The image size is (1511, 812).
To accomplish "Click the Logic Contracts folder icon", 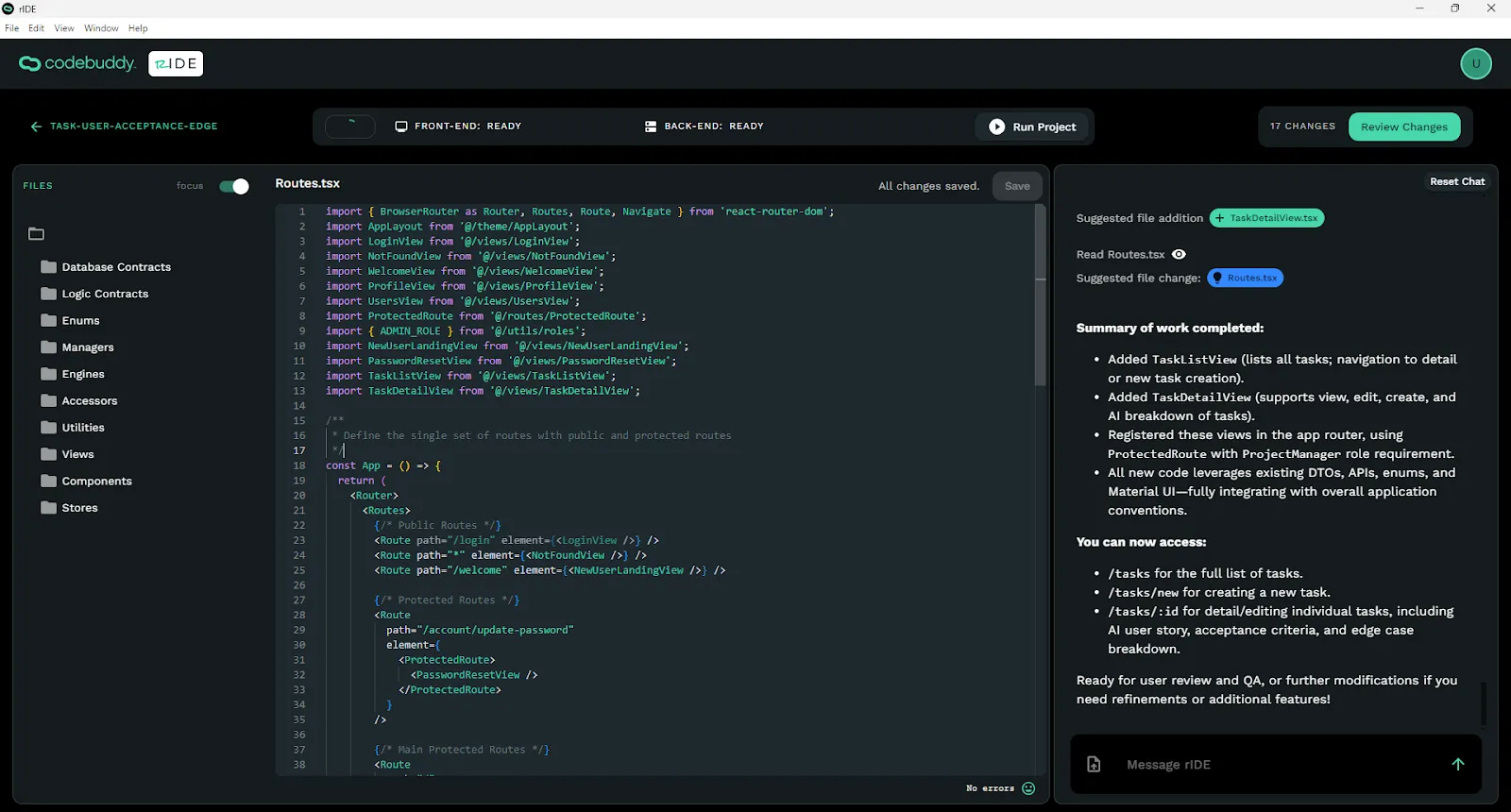I will point(49,294).
